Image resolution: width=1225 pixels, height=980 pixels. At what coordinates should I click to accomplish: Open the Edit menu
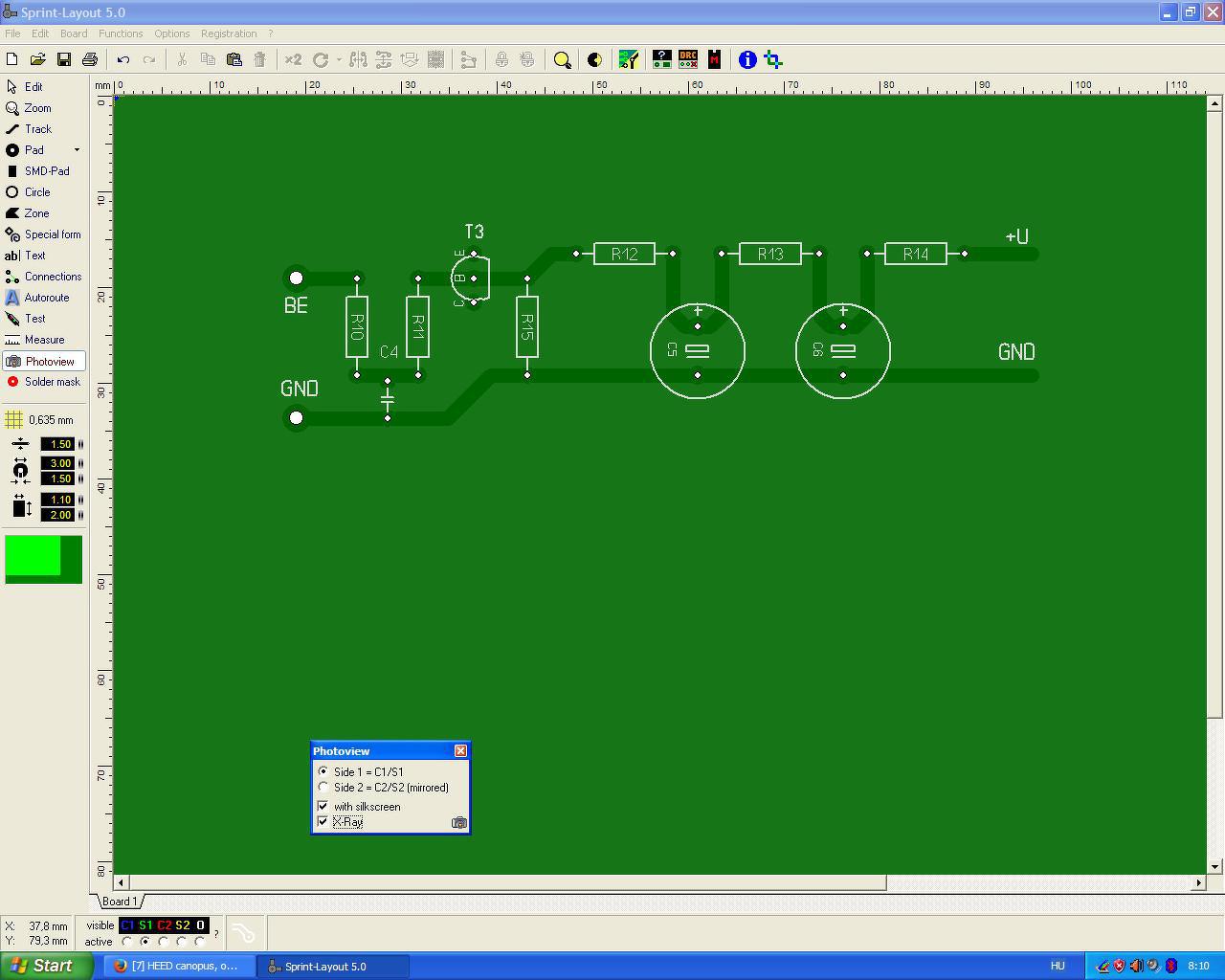(40, 33)
